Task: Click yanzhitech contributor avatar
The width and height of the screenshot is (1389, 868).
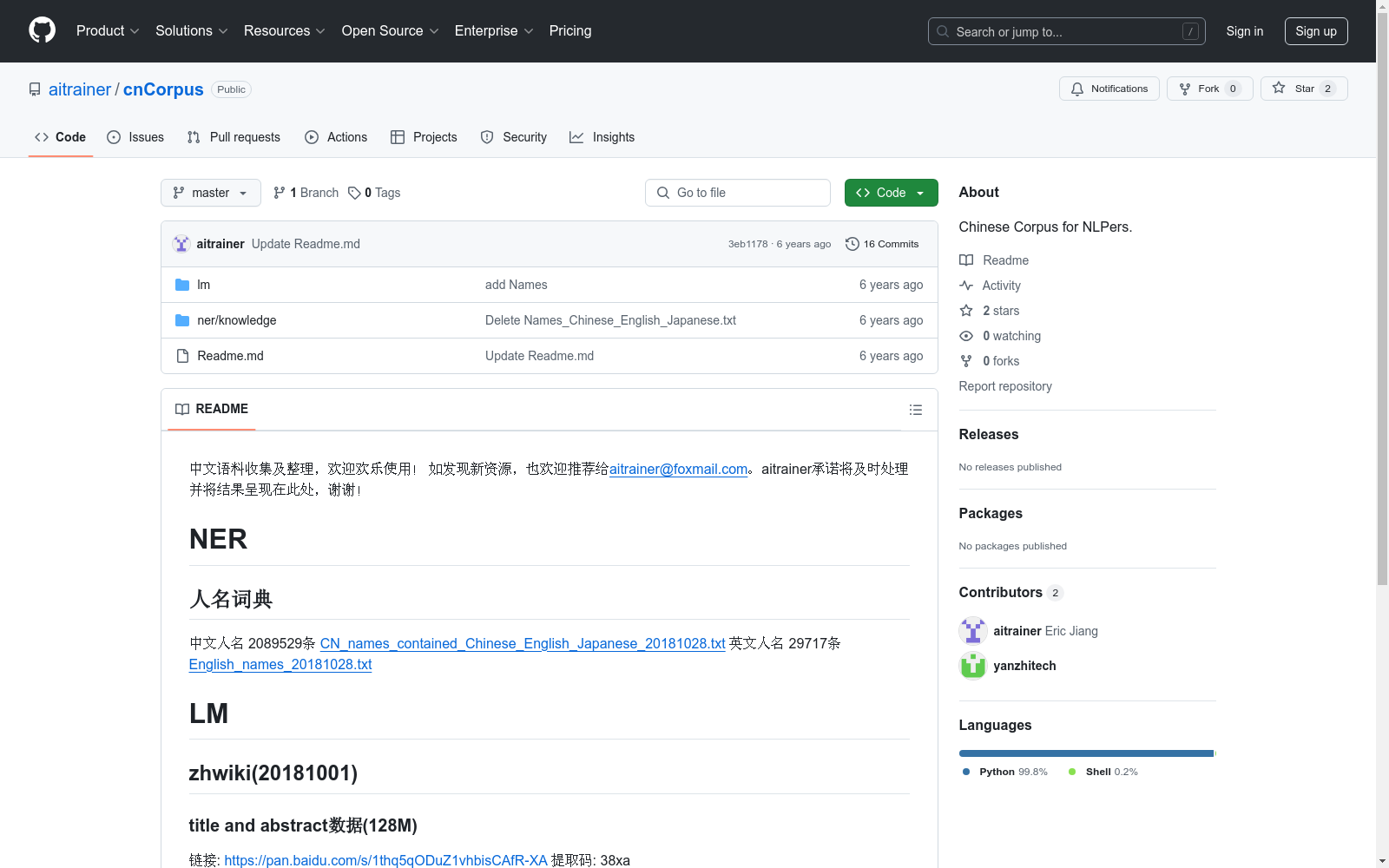Action: (x=973, y=666)
